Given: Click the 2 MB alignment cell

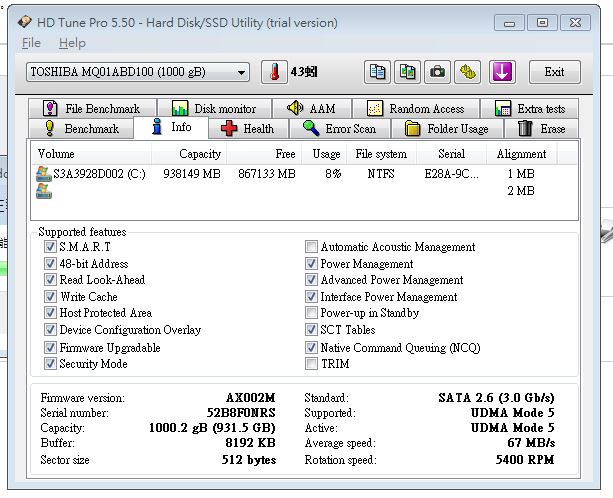Looking at the screenshot, I should point(521,191).
